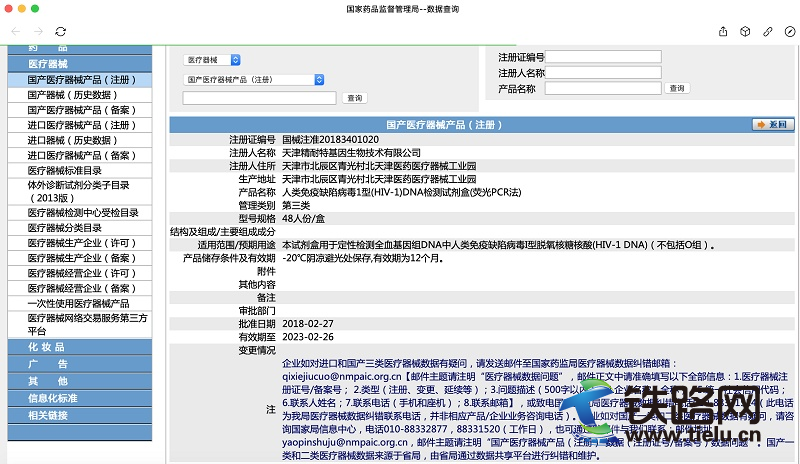Click the link icon in toolbar
800x464 pixels.
pyautogui.click(x=767, y=32)
